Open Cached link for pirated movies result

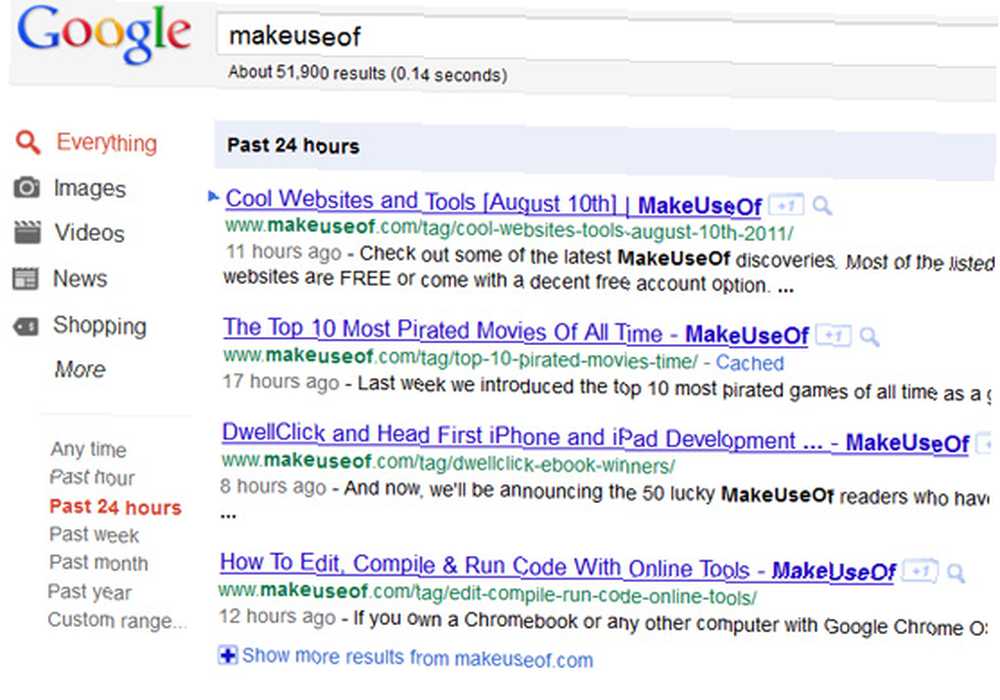(x=749, y=363)
